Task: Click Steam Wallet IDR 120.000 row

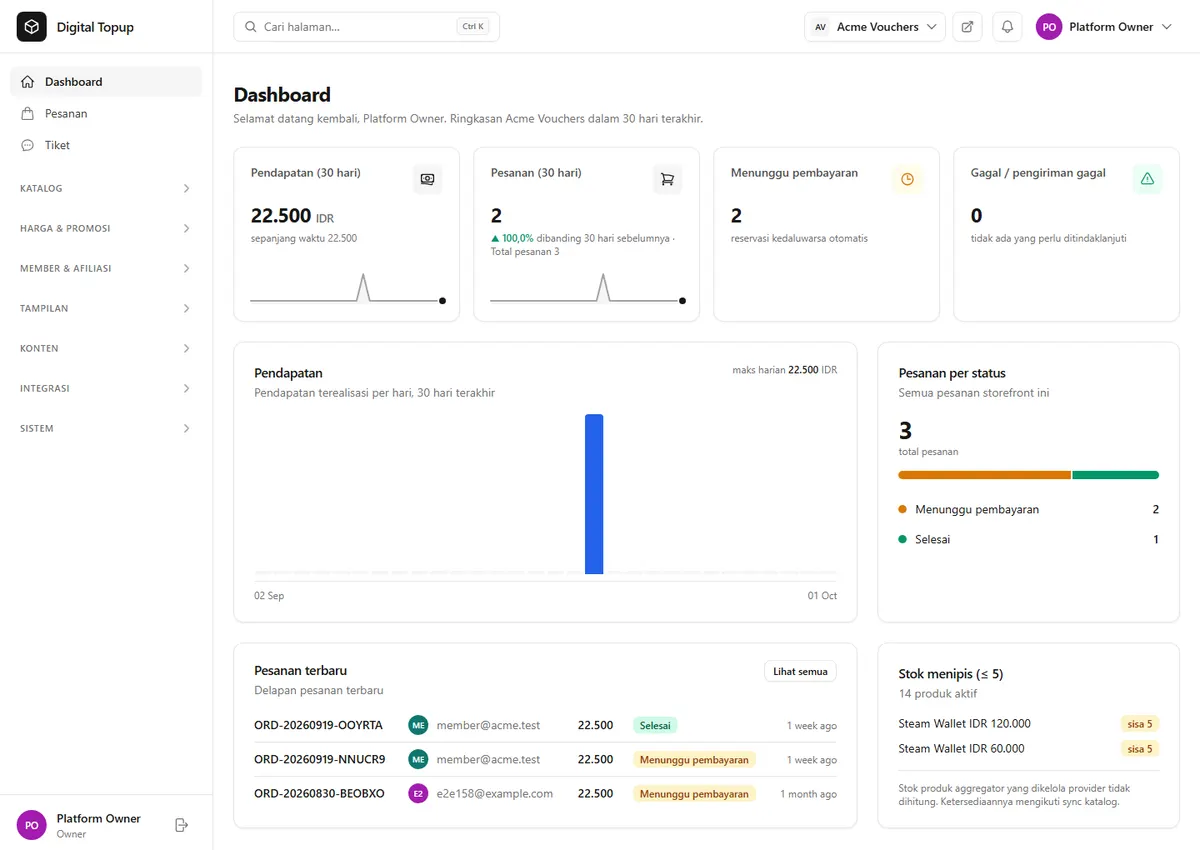Action: pyautogui.click(x=1028, y=723)
